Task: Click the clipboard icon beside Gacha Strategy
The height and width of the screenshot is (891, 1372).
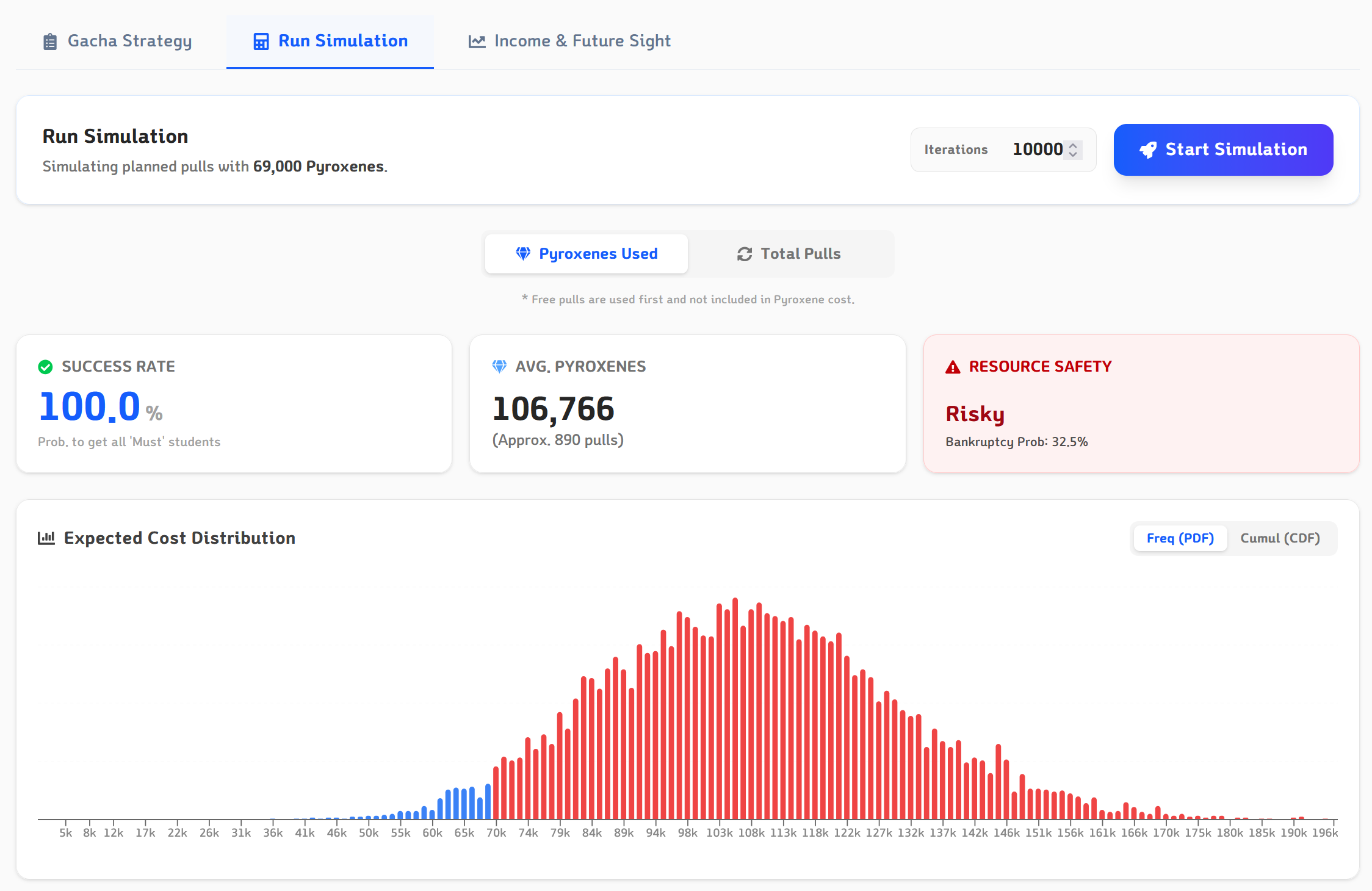Action: click(x=50, y=41)
